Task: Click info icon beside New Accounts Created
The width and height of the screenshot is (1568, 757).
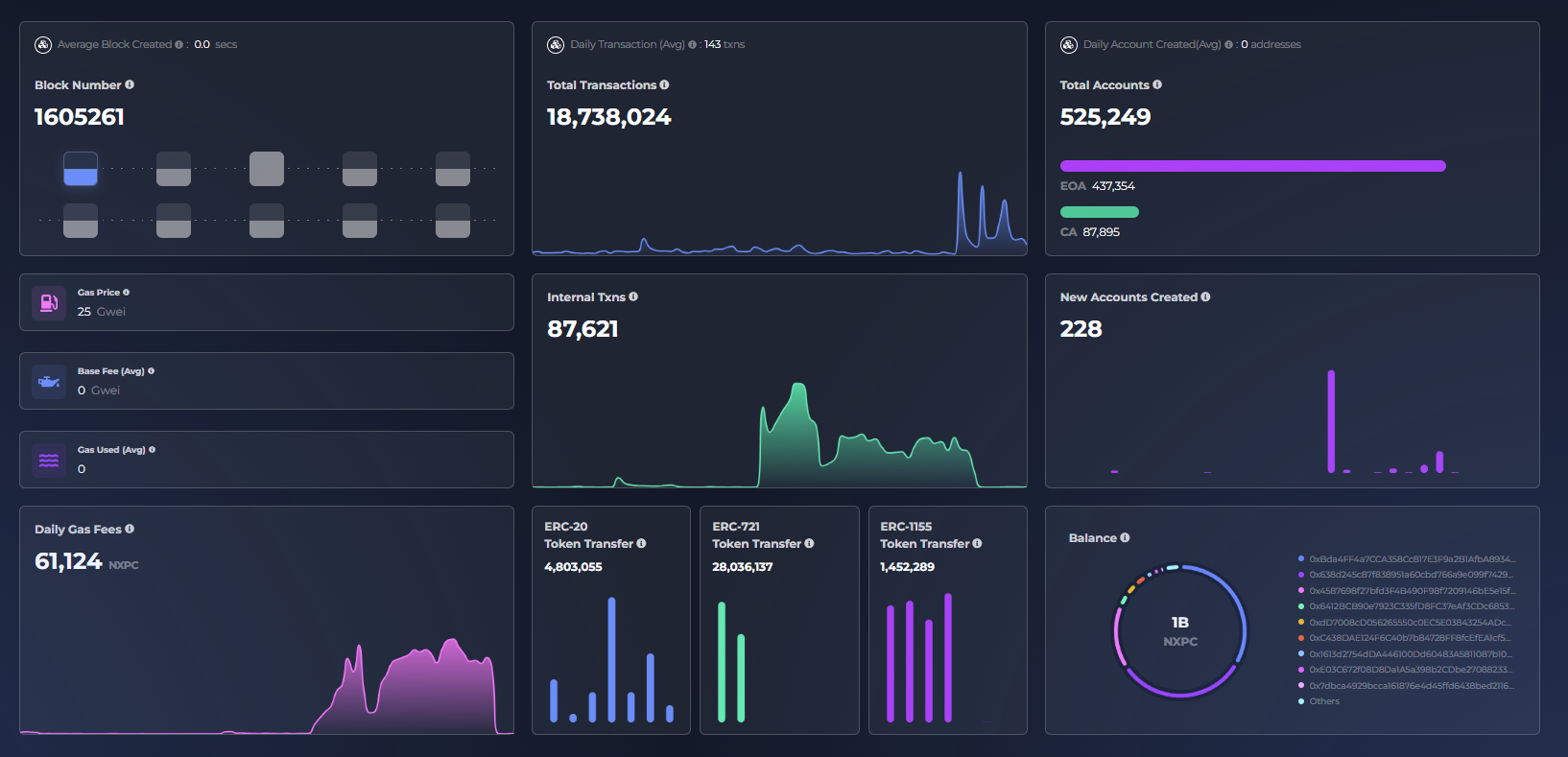Action: point(1205,296)
